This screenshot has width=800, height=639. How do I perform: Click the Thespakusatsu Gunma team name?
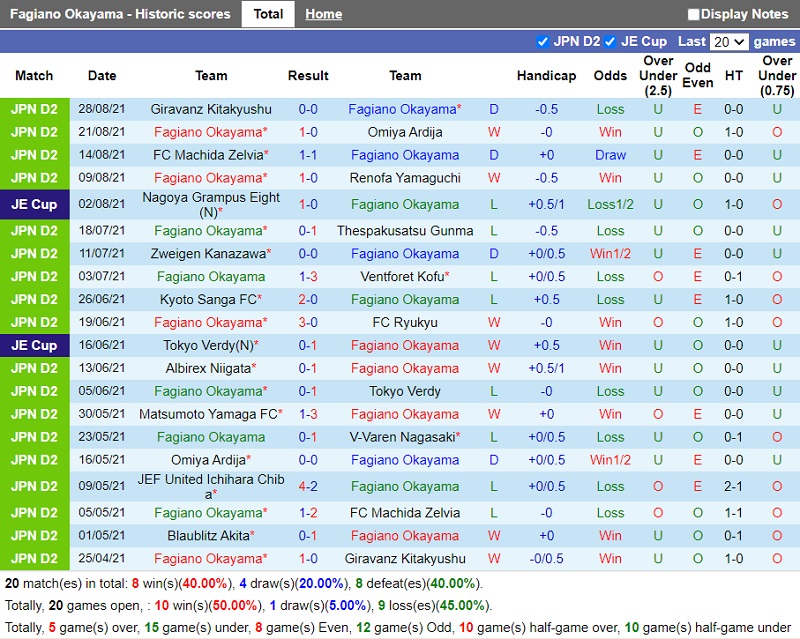point(405,230)
